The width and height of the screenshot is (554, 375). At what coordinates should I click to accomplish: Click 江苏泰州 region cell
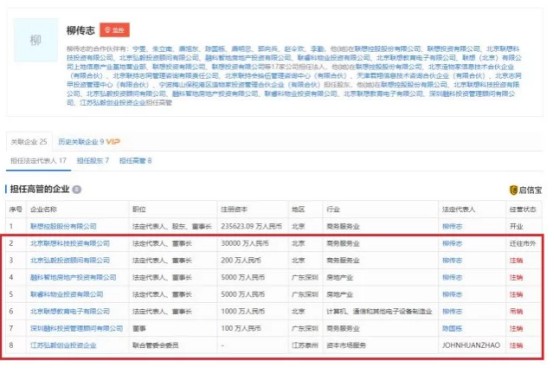(305, 345)
